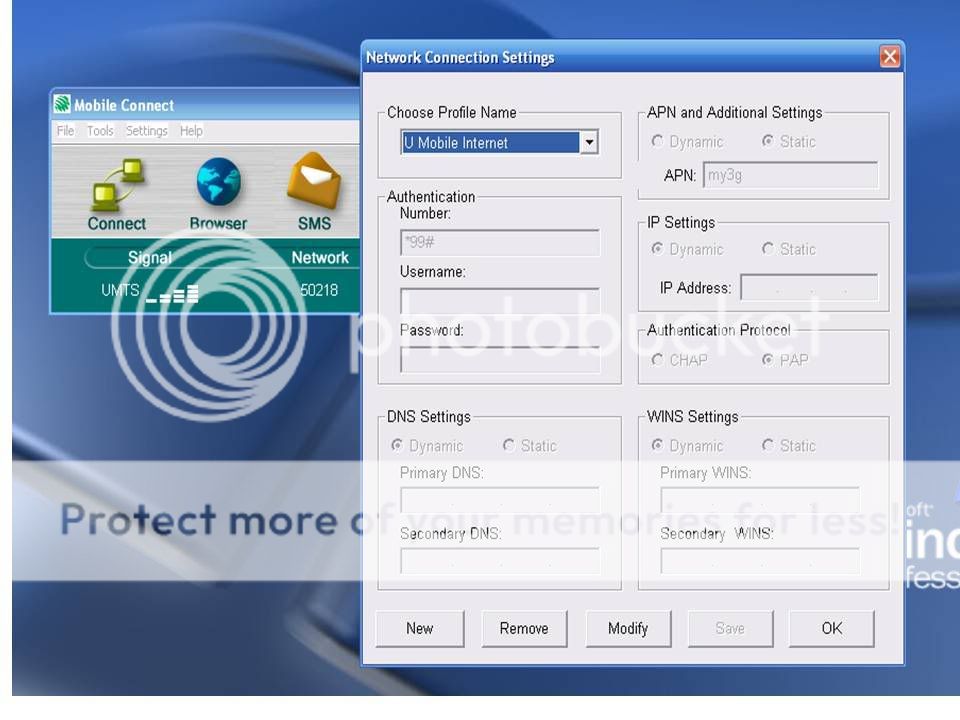Select the U Mobile Internet profile field
Image resolution: width=960 pixels, height=720 pixels.
(x=490, y=143)
